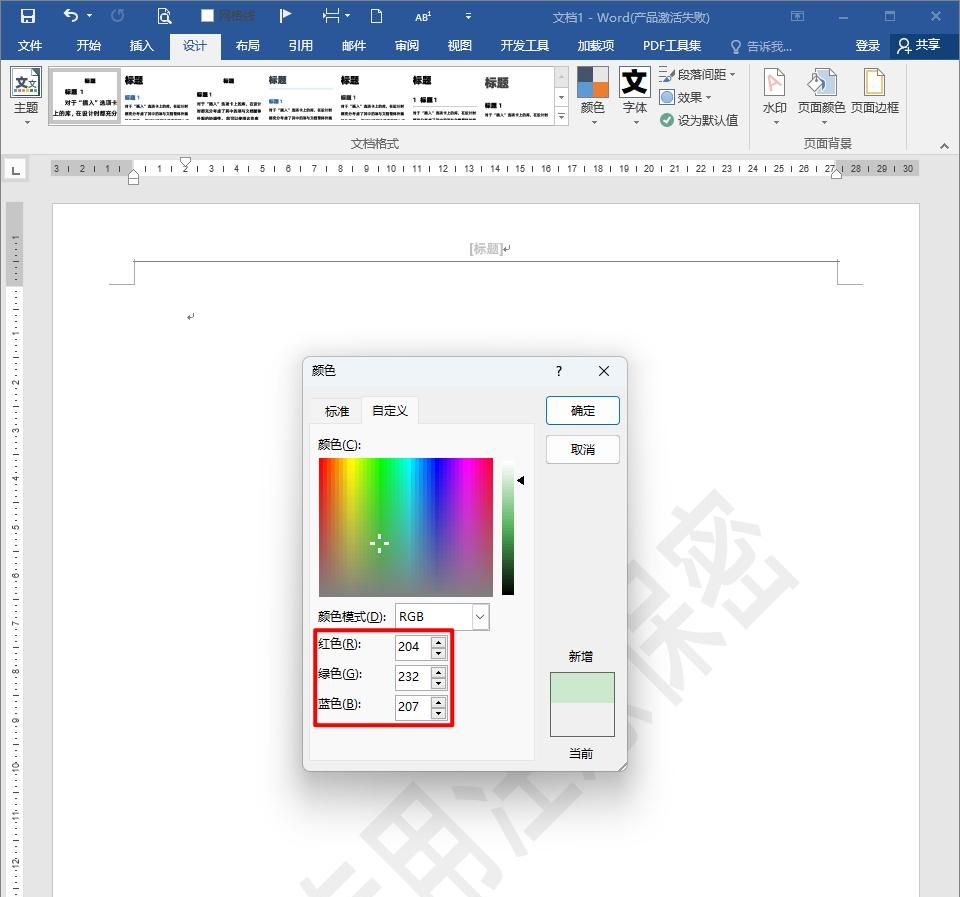Open the RGB color mode dropdown
This screenshot has width=960, height=897.
478,616
